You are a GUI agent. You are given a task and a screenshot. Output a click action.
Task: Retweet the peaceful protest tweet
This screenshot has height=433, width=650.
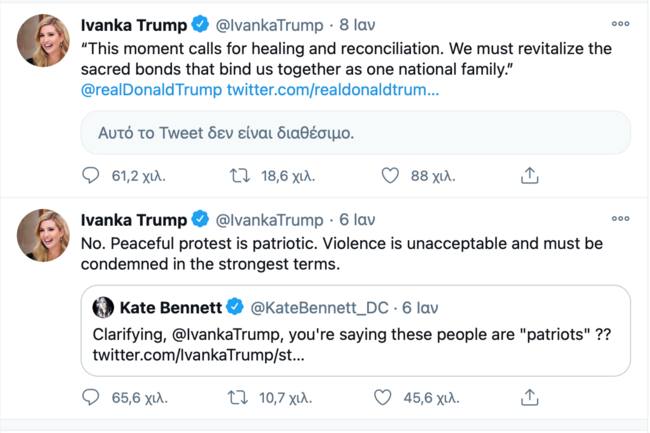coord(239,398)
